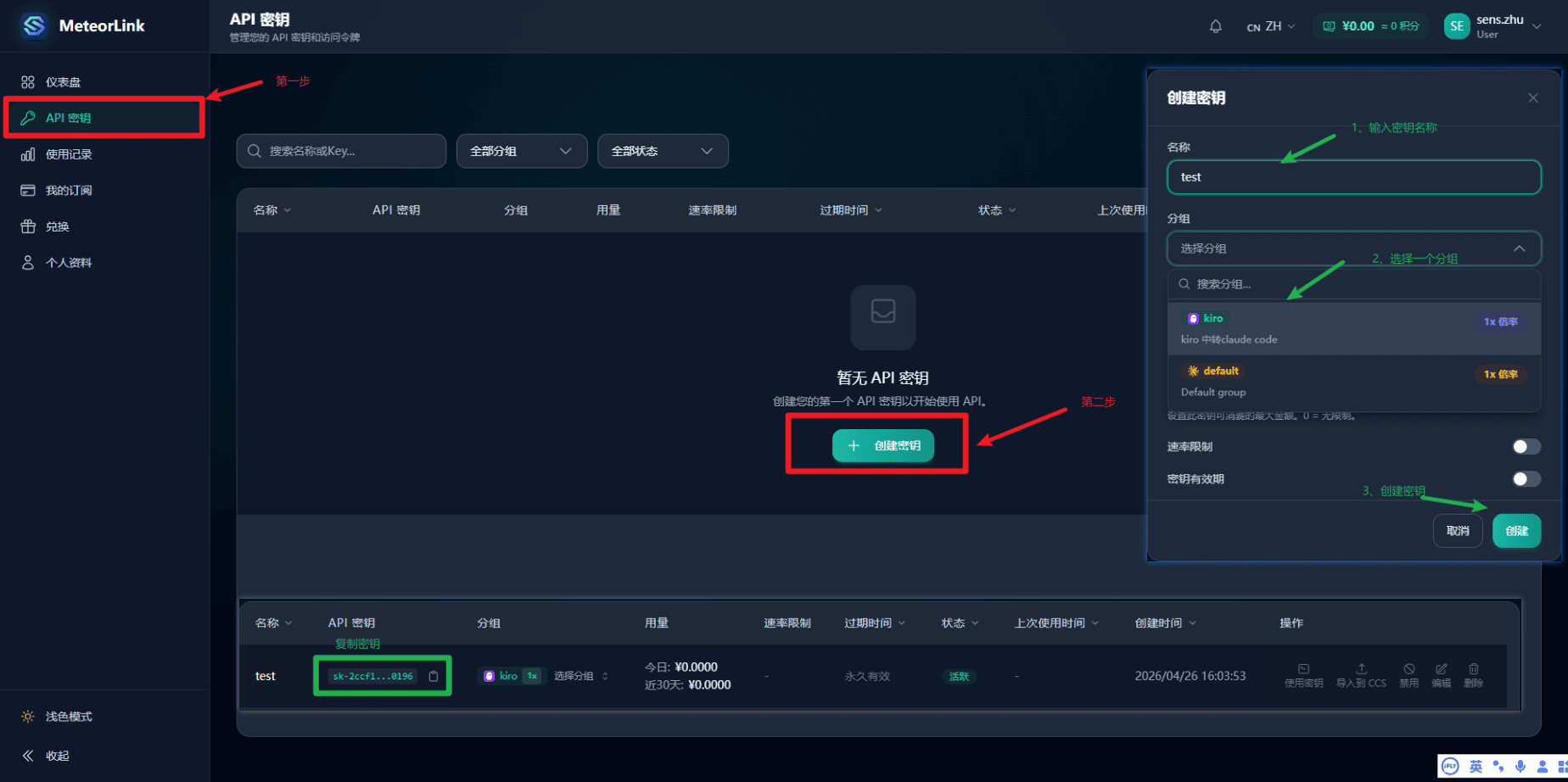This screenshot has width=1568, height=782.
Task: Sort lower table by 名称 column
Action: [x=273, y=623]
